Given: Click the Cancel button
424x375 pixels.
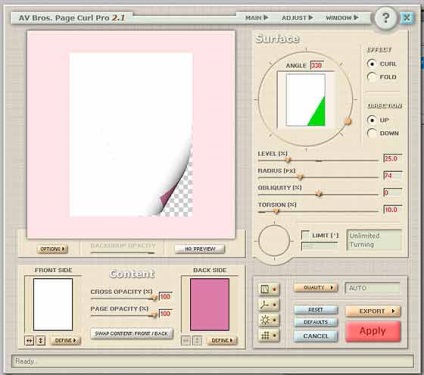Looking at the screenshot, I should tap(316, 336).
